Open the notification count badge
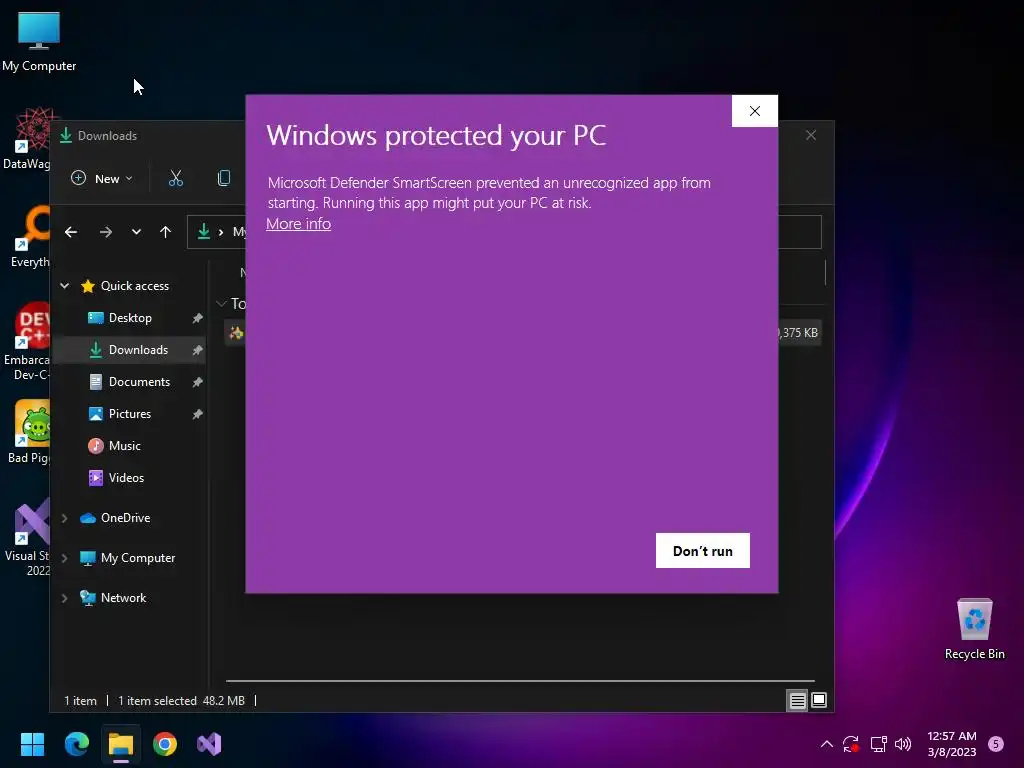This screenshot has height=768, width=1024. [995, 744]
